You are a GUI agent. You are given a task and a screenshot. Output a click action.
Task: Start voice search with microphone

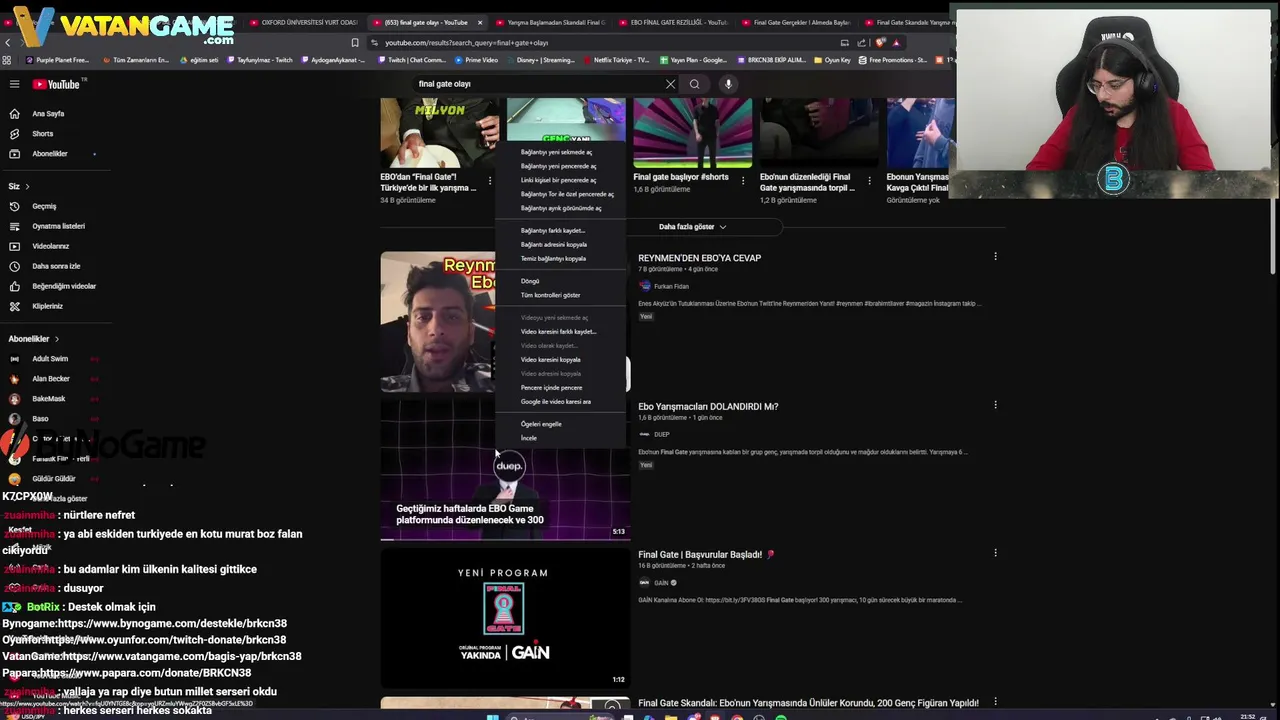728,84
